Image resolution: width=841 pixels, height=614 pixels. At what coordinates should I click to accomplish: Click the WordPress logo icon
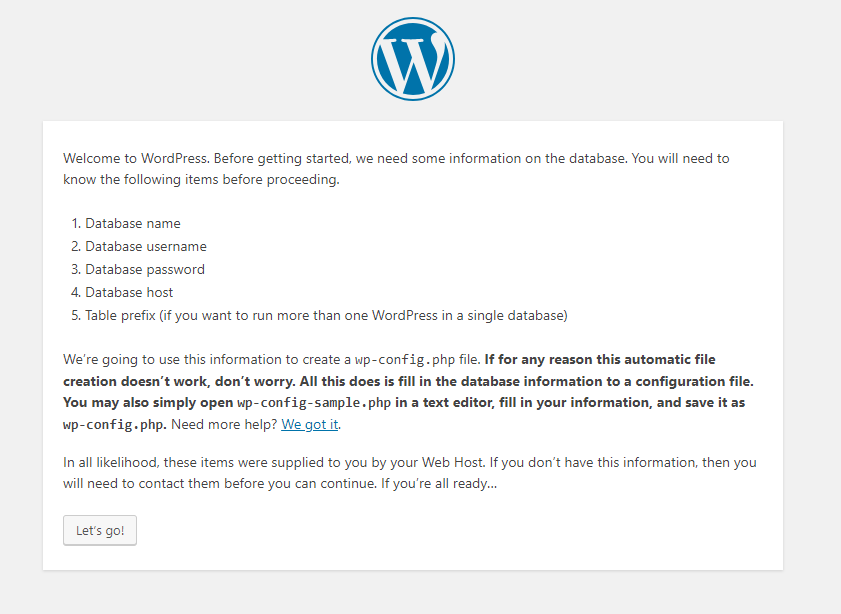point(412,59)
